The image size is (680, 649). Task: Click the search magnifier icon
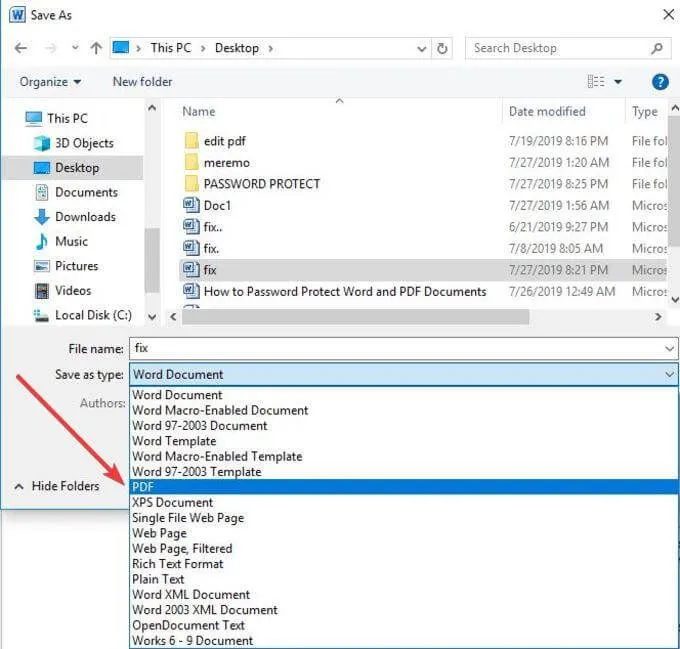[657, 48]
